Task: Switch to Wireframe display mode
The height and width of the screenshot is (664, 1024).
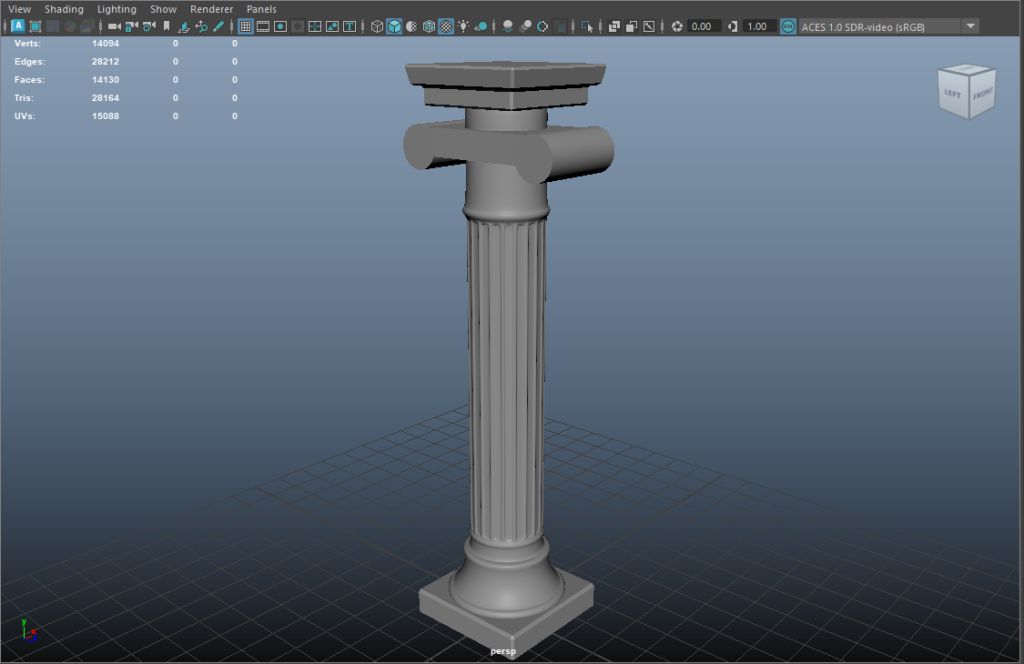Action: click(376, 26)
